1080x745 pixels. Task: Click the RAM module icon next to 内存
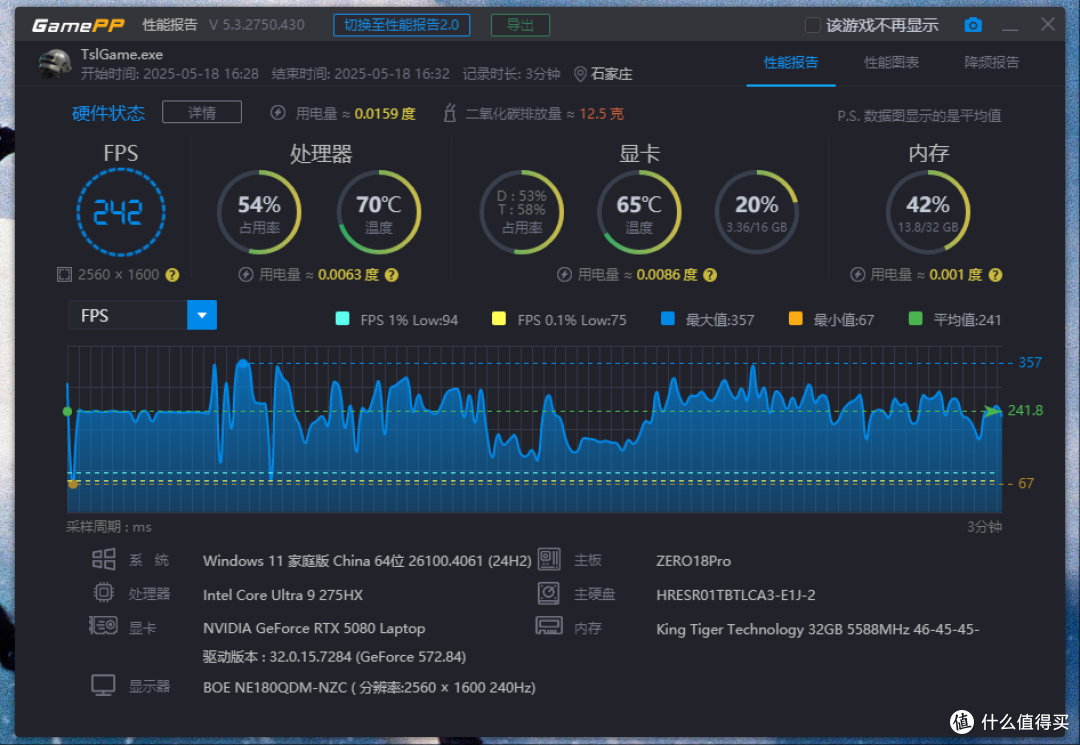pyautogui.click(x=549, y=626)
